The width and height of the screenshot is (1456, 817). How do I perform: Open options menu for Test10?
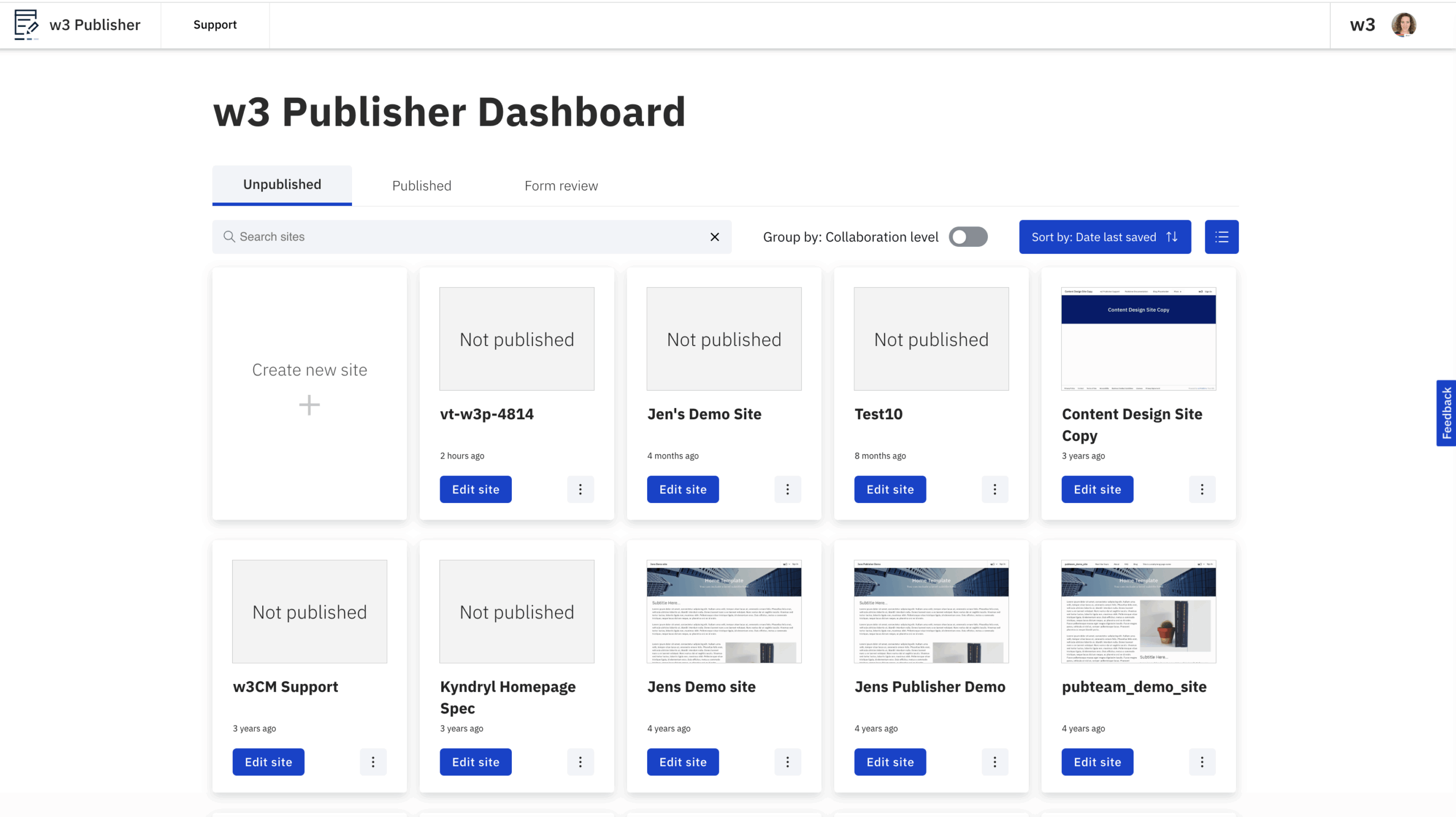pos(995,489)
